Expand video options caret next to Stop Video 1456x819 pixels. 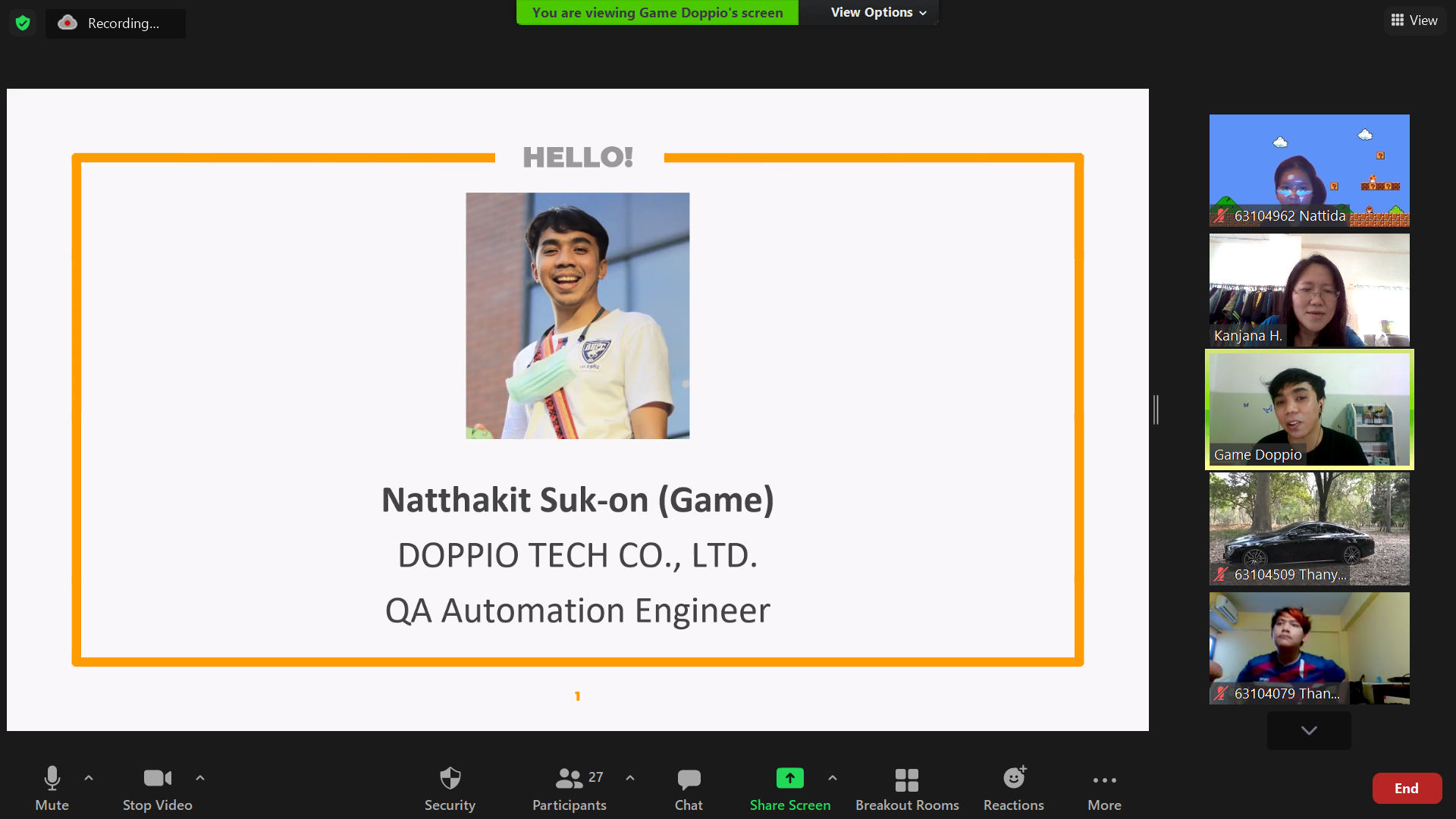pos(200,778)
